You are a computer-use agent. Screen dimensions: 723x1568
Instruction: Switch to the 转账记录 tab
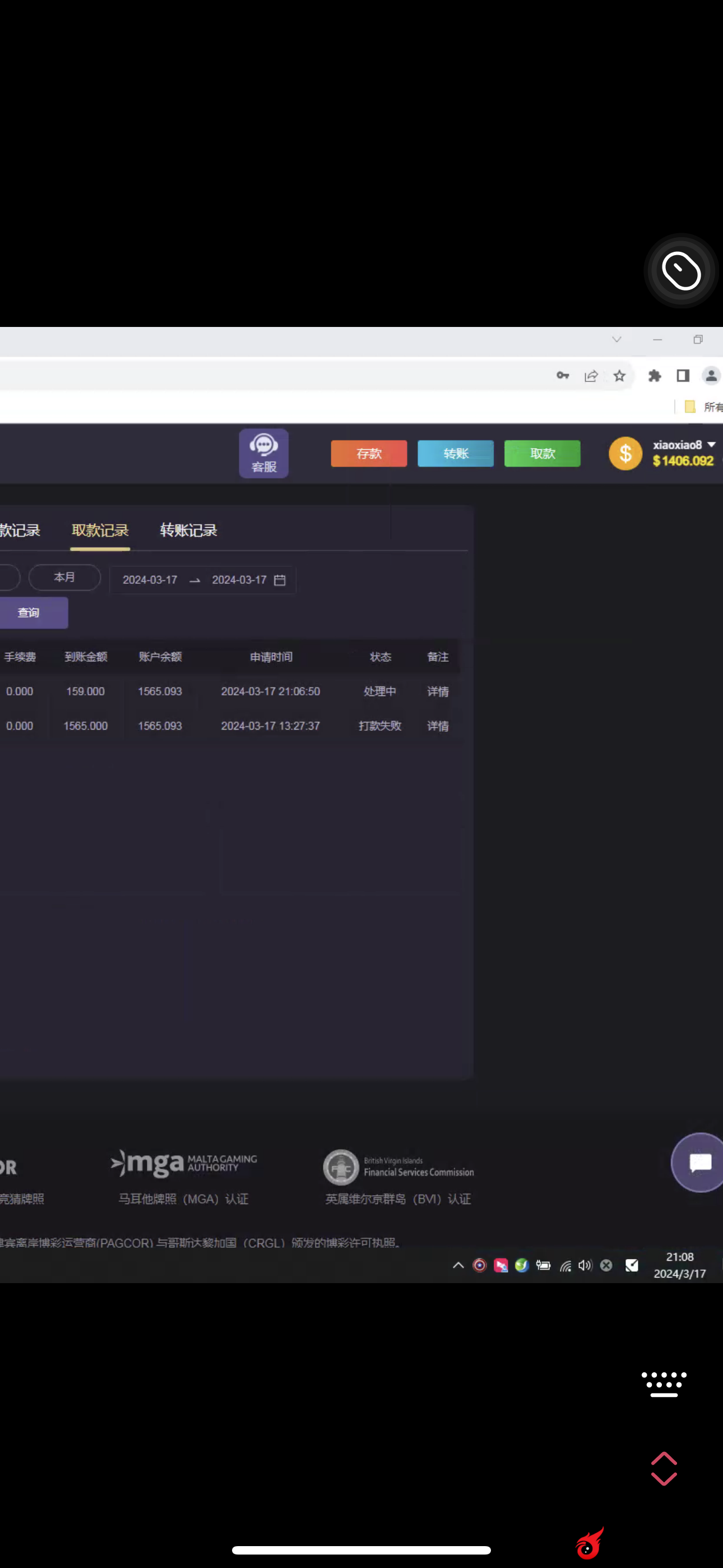click(x=188, y=530)
